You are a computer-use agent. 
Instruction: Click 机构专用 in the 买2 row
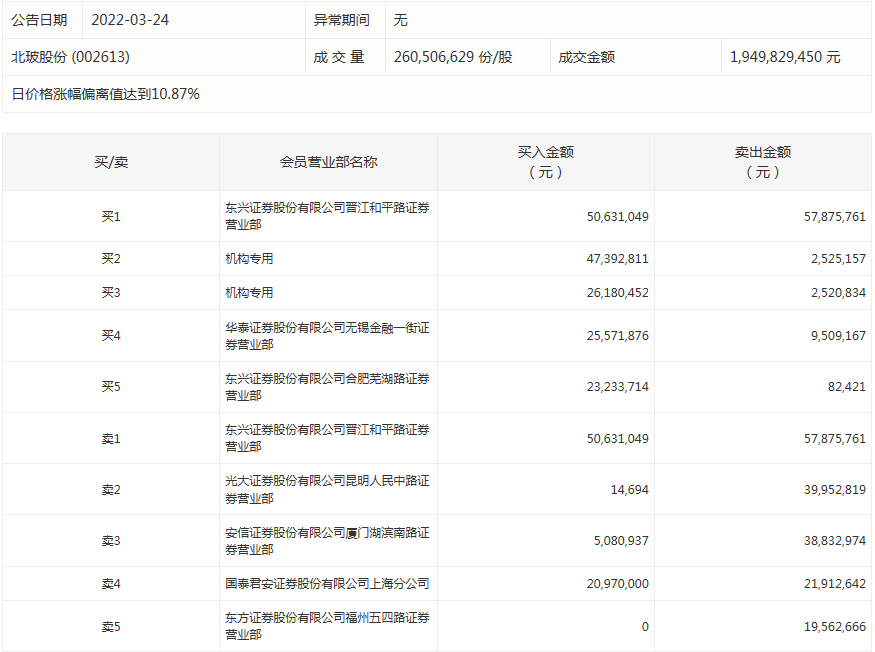pos(249,259)
